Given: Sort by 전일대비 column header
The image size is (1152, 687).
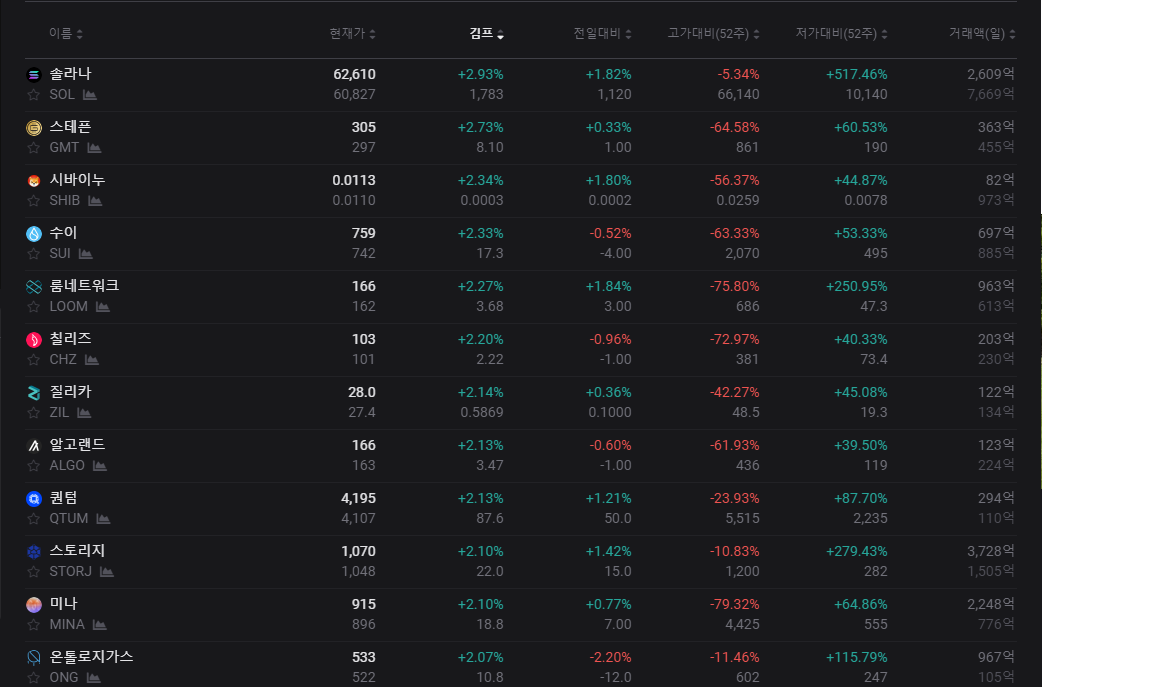Looking at the screenshot, I should tap(602, 34).
